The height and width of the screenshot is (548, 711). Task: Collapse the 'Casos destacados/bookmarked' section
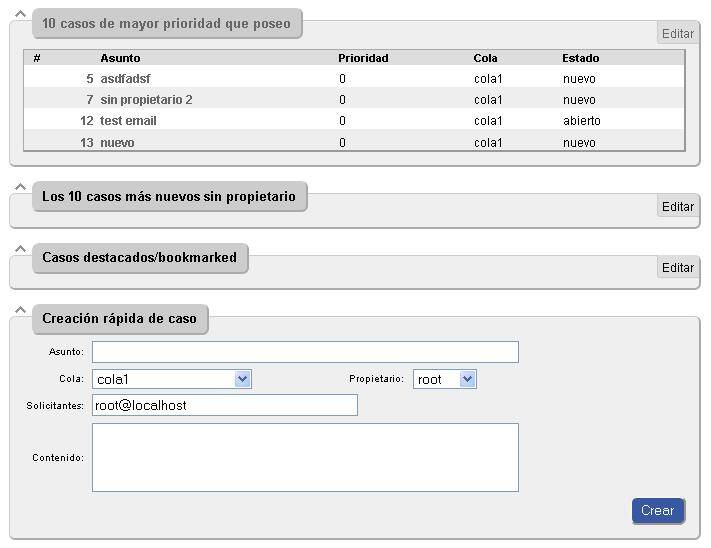coord(21,248)
